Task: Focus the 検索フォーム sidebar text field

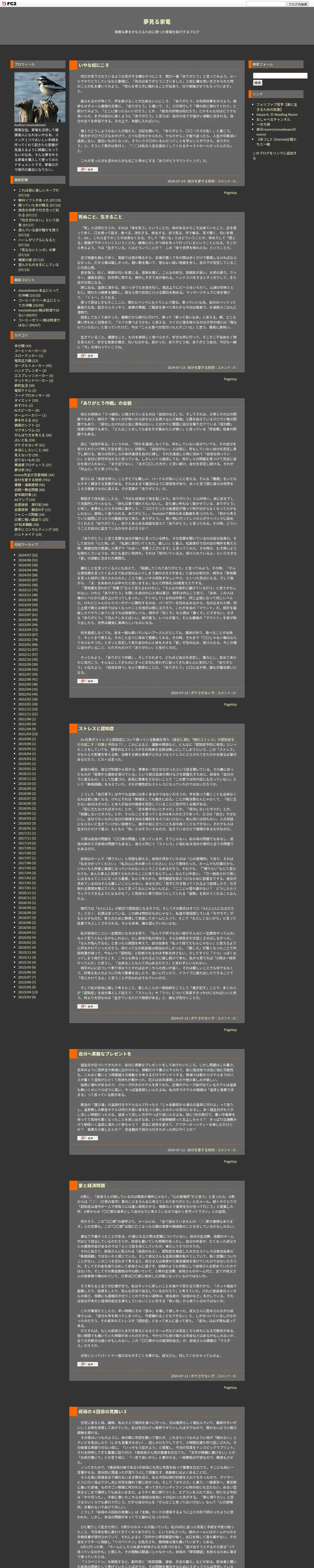Action: pos(280,76)
